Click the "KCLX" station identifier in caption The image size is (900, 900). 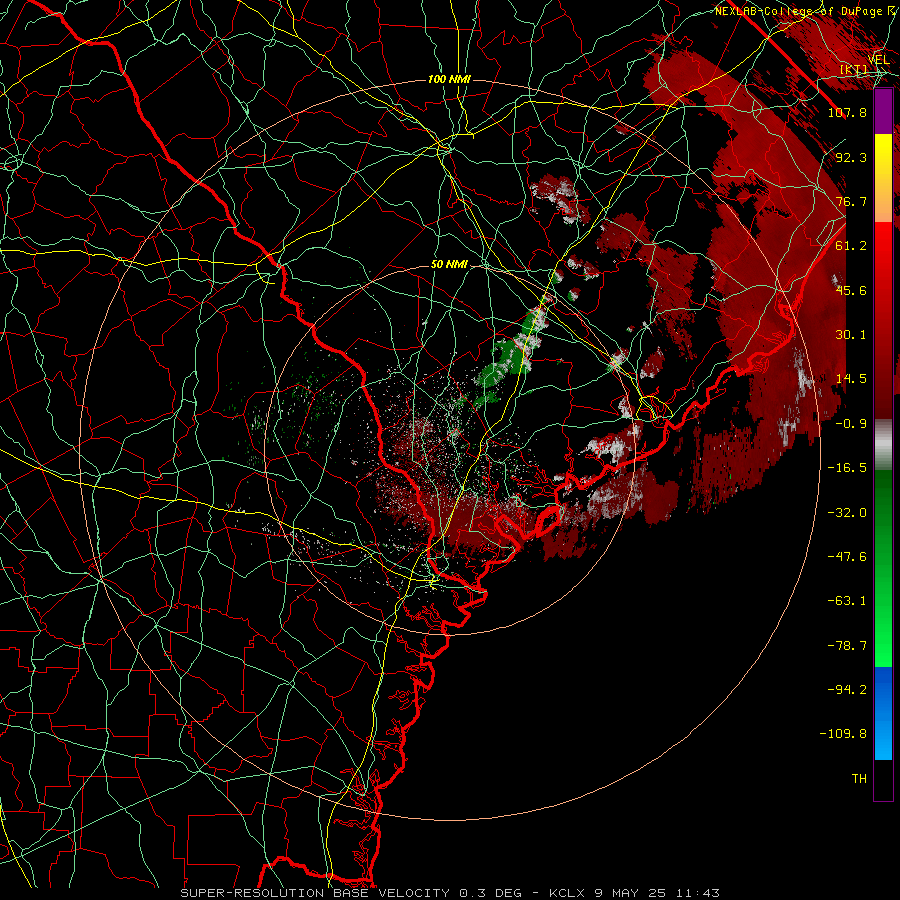click(x=567, y=893)
